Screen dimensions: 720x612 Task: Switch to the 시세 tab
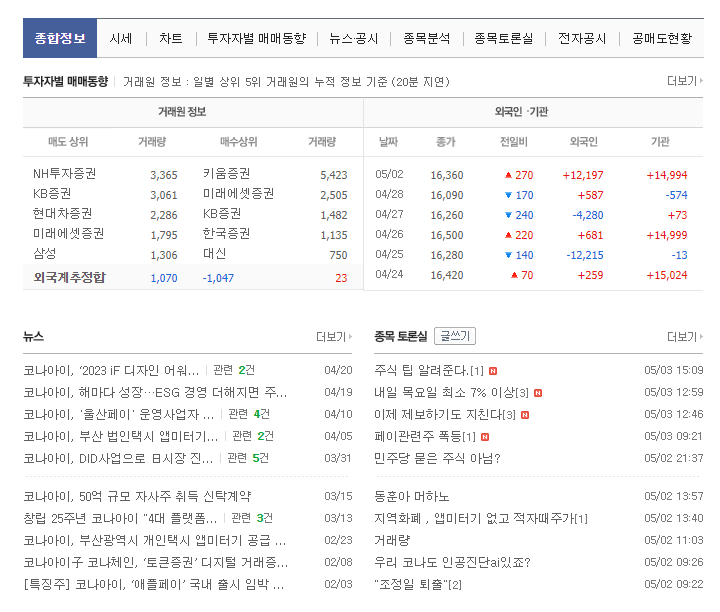tap(121, 39)
